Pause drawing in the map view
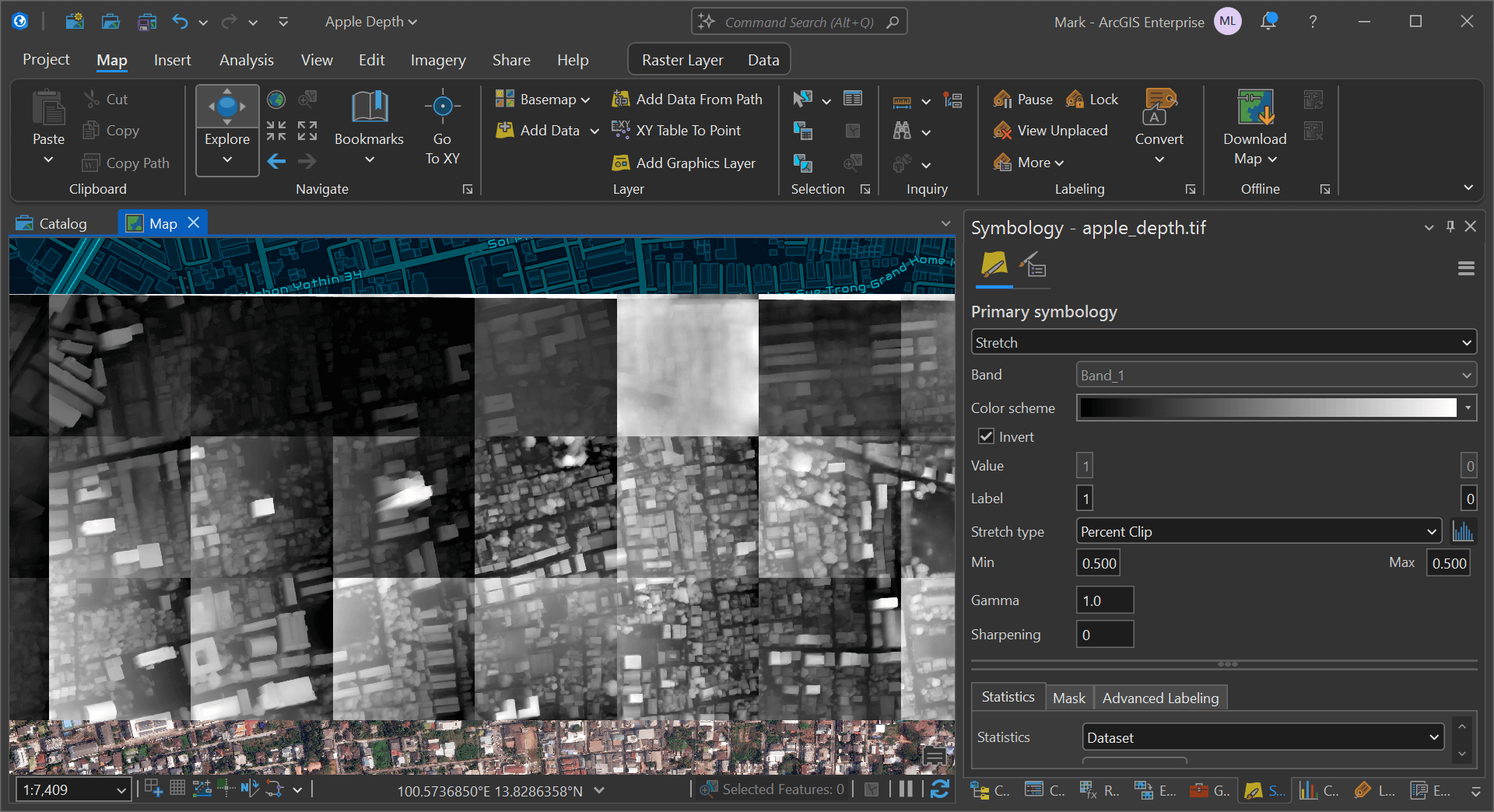Viewport: 1494px width, 812px height. pos(906,789)
